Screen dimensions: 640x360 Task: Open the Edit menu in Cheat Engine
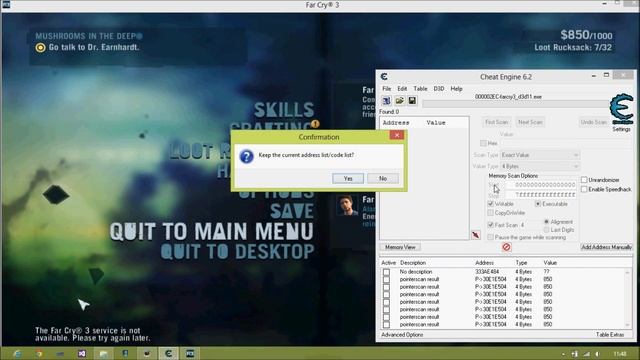pos(402,89)
